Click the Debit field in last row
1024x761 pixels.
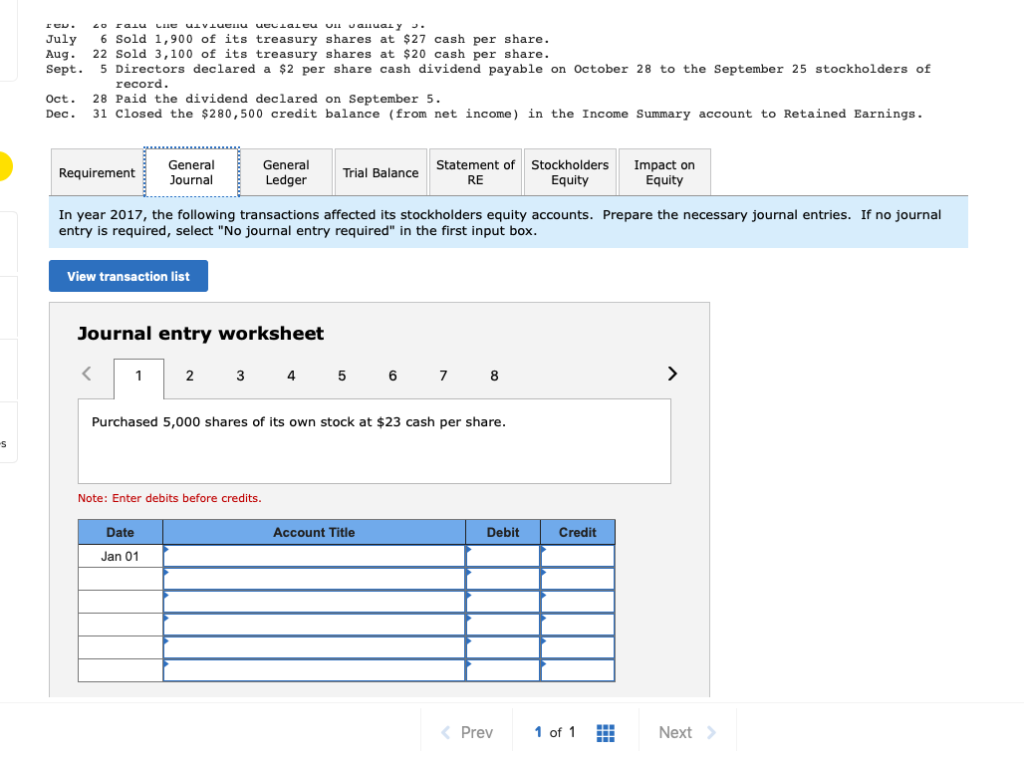[x=503, y=671]
